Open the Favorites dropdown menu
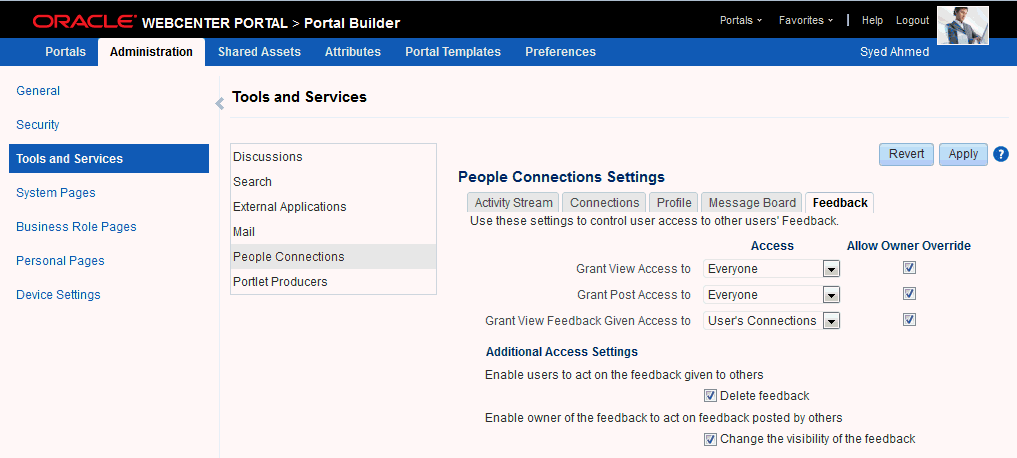Image resolution: width=1017 pixels, height=458 pixels. pyautogui.click(x=806, y=21)
